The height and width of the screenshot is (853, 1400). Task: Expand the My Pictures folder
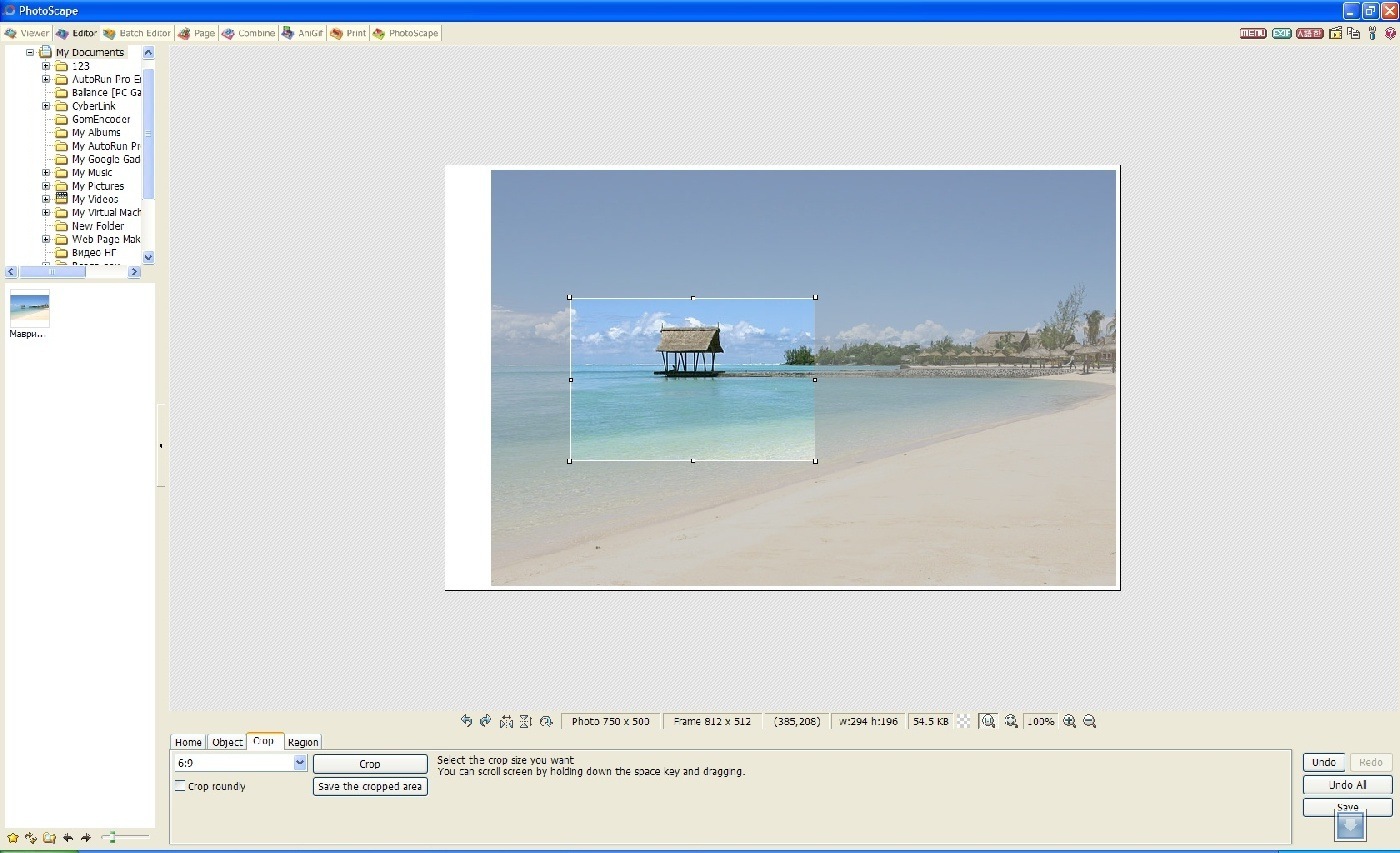pos(46,186)
